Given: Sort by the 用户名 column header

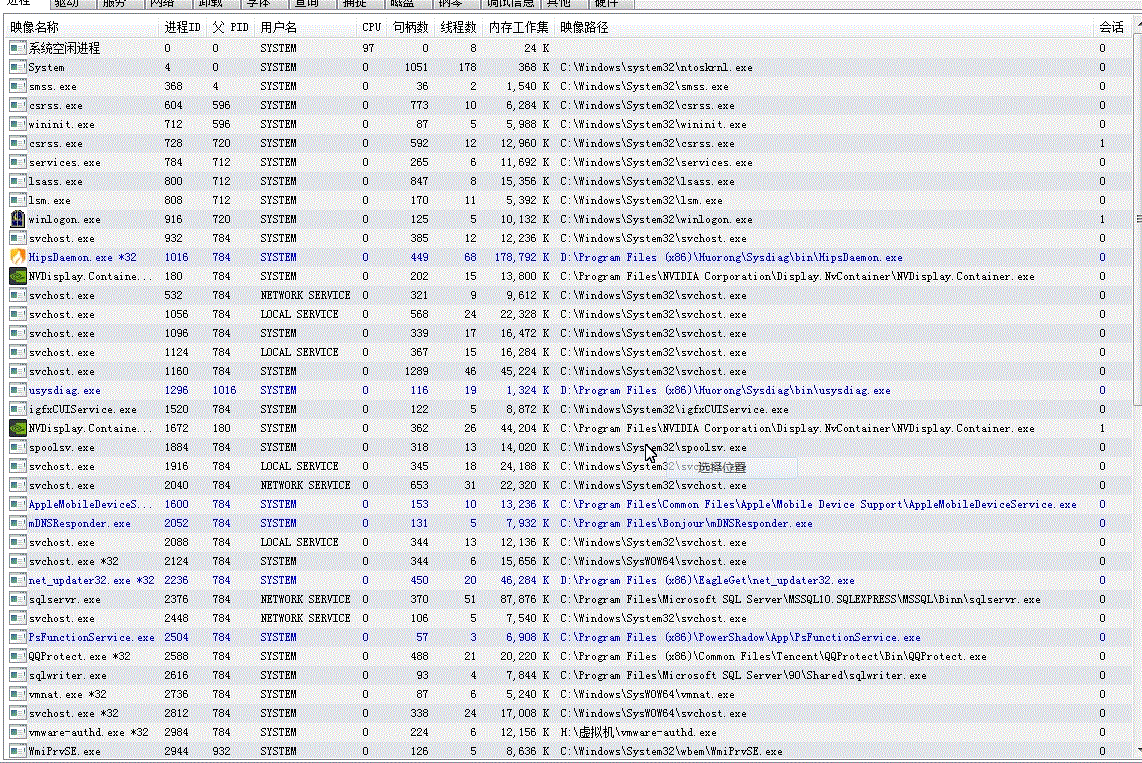Looking at the screenshot, I should coord(305,27).
